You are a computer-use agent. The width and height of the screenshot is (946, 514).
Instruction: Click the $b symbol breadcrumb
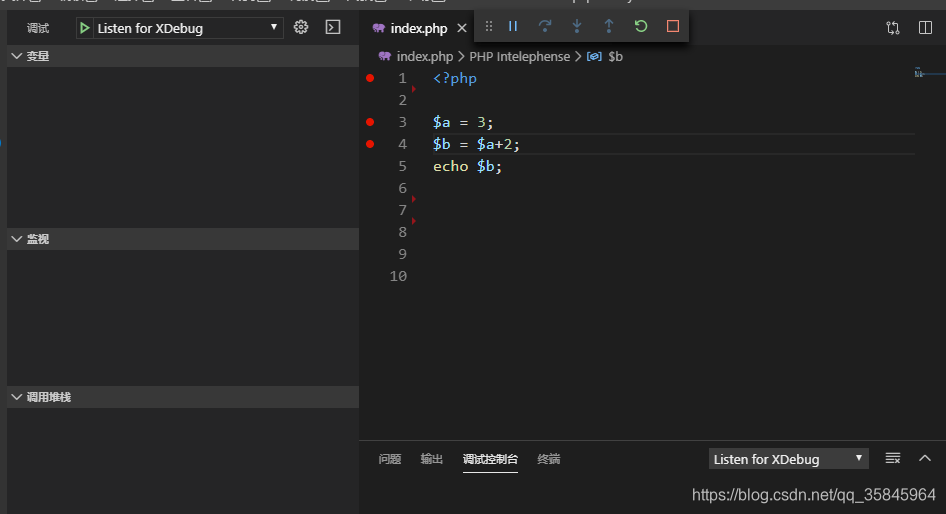pyautogui.click(x=615, y=56)
